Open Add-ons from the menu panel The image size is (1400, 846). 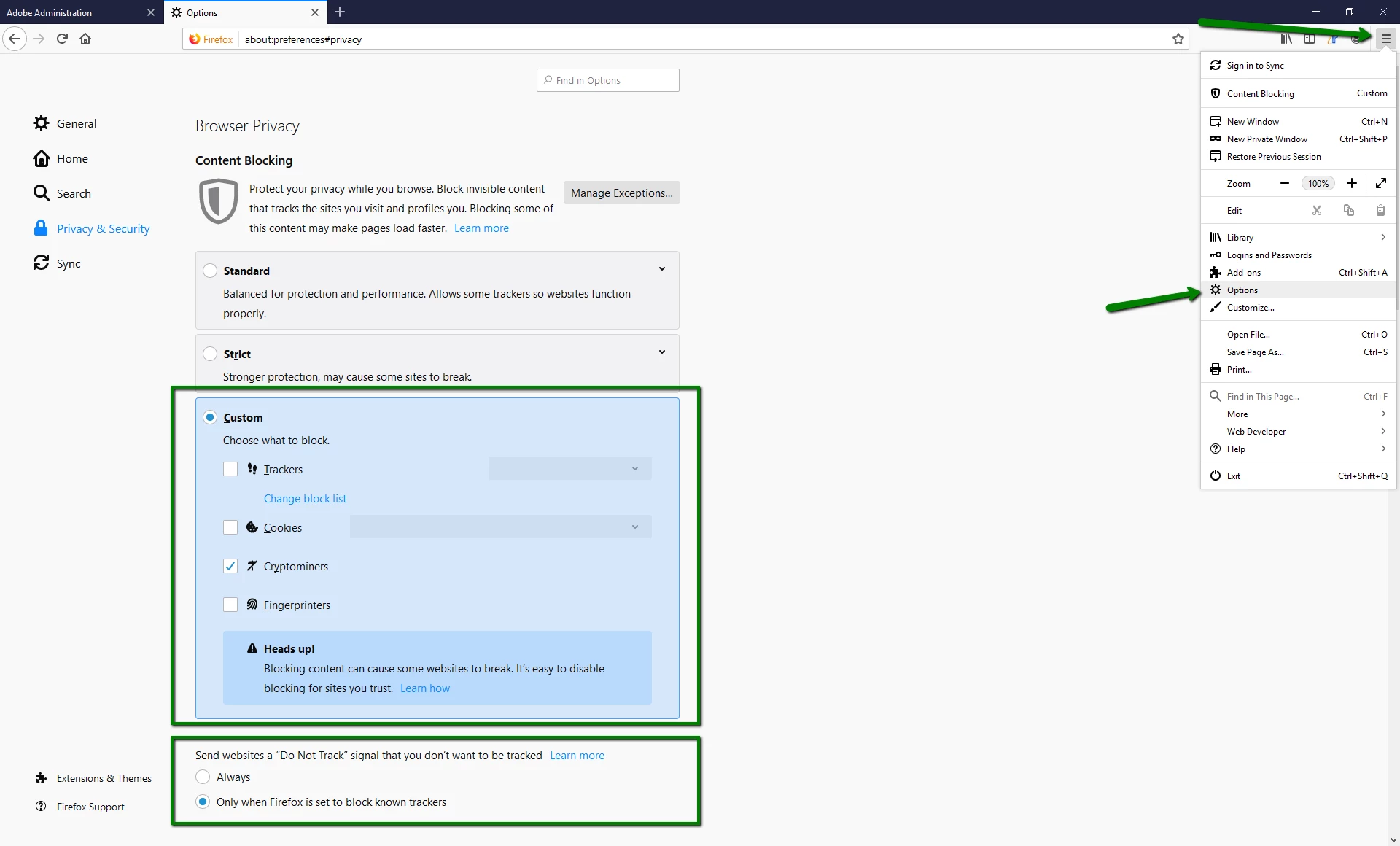(x=1243, y=273)
